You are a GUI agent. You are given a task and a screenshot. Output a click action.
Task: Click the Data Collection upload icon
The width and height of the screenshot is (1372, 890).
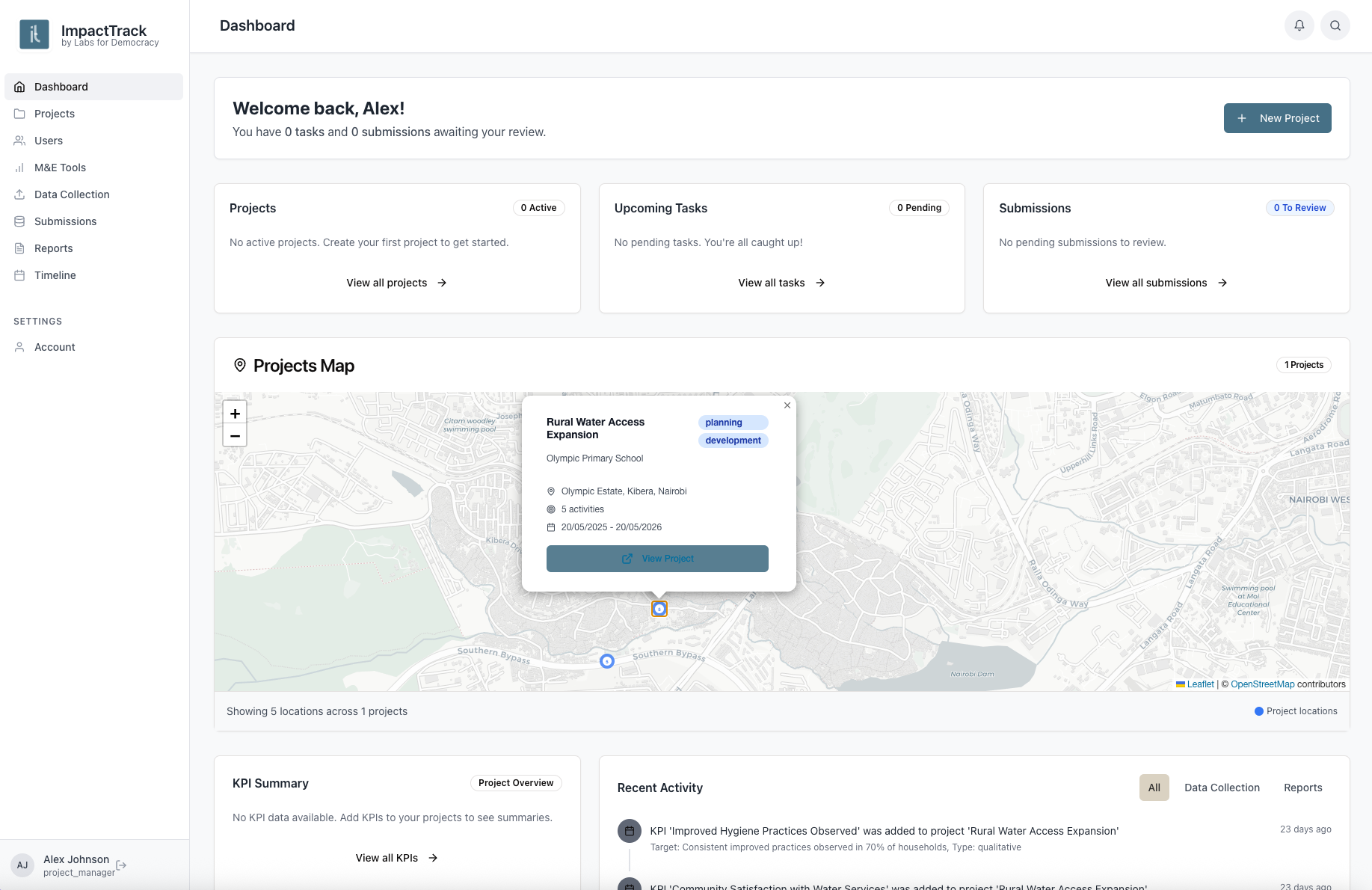click(x=19, y=194)
